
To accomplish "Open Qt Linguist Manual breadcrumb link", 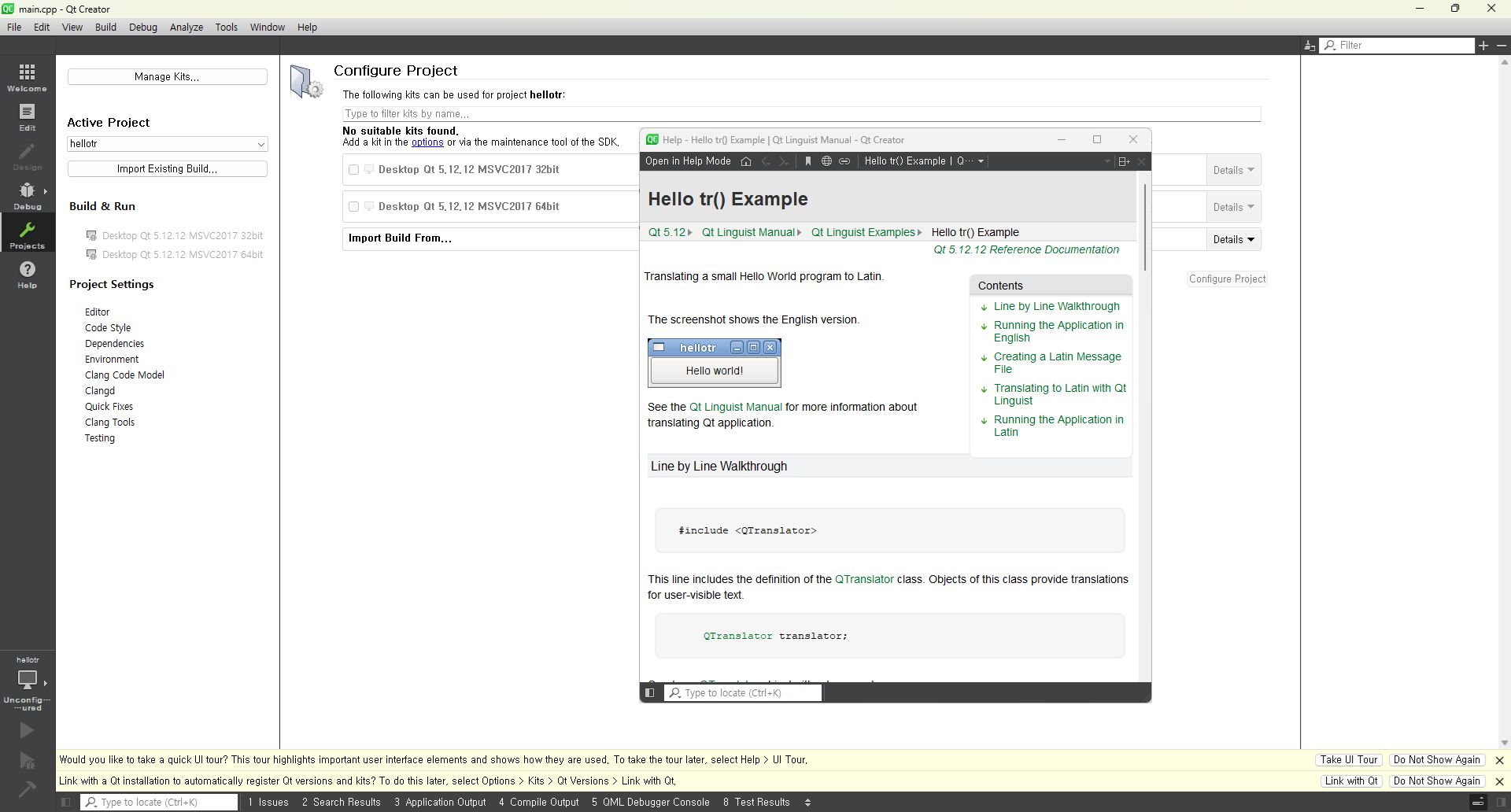I will (x=748, y=233).
